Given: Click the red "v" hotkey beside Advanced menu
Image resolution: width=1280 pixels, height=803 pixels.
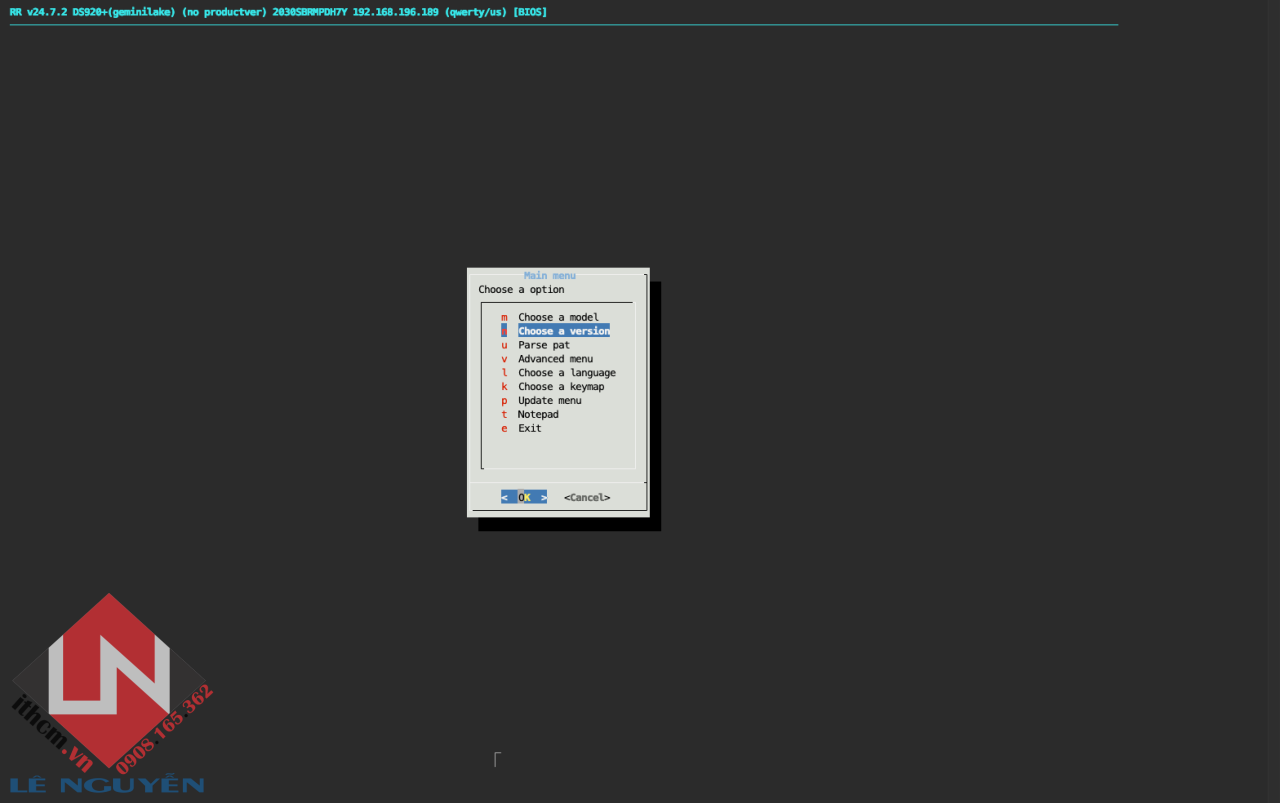Looking at the screenshot, I should click(504, 358).
